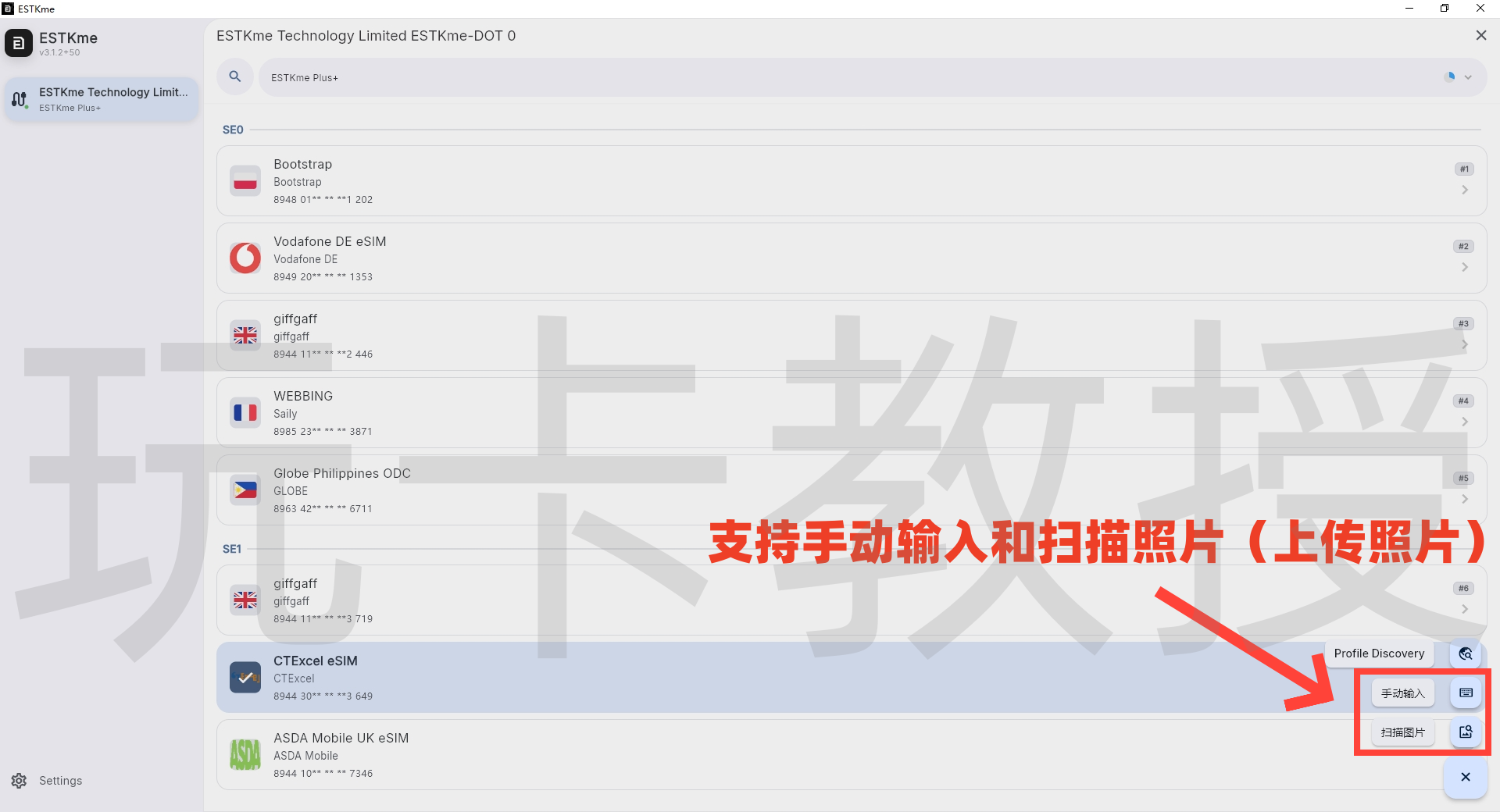The height and width of the screenshot is (812, 1500).
Task: Minimize the ESTKme window
Action: point(1409,9)
